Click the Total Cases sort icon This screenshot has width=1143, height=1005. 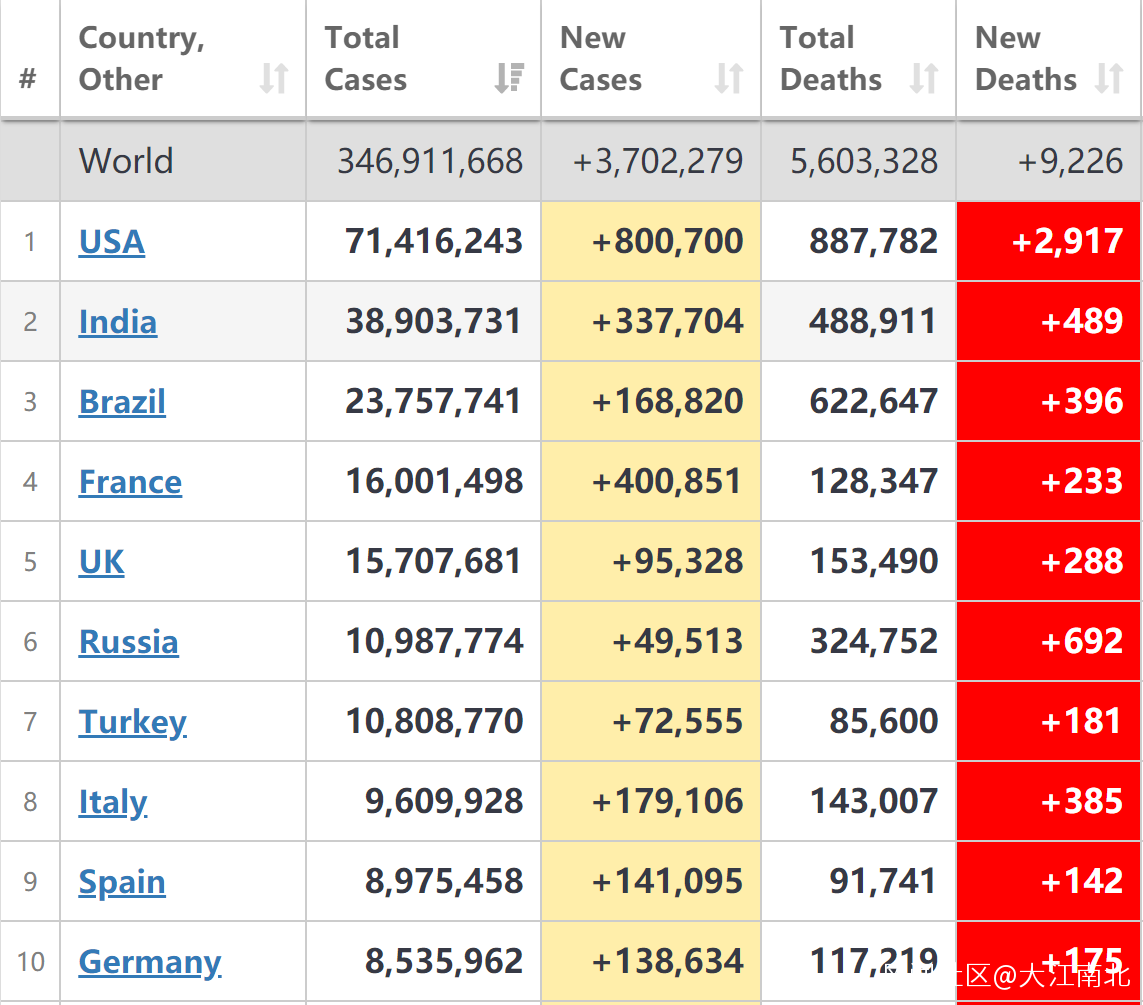pos(510,78)
